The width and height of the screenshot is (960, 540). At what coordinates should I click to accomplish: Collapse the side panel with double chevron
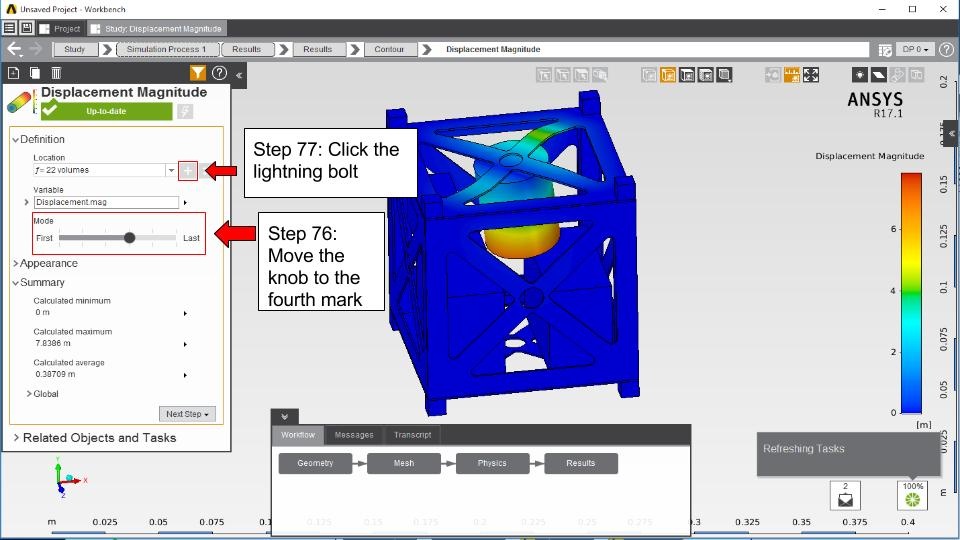239,75
